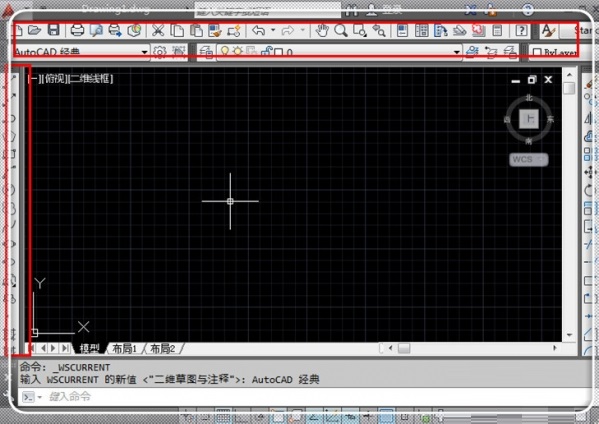Screen dimensions: 599x424
Task: Open Help with the question mark icon
Action: point(521,30)
